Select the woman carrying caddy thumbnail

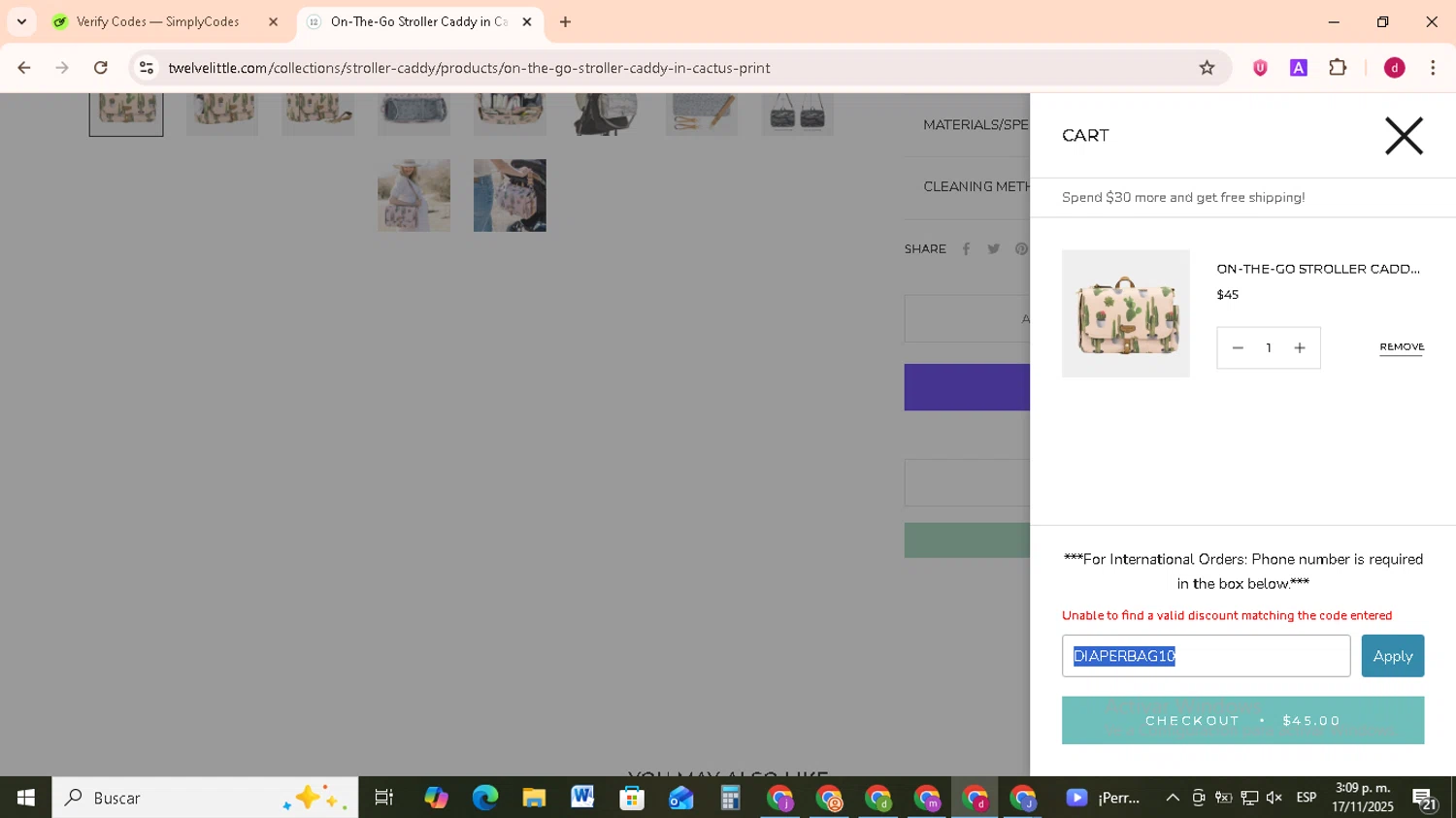click(414, 195)
